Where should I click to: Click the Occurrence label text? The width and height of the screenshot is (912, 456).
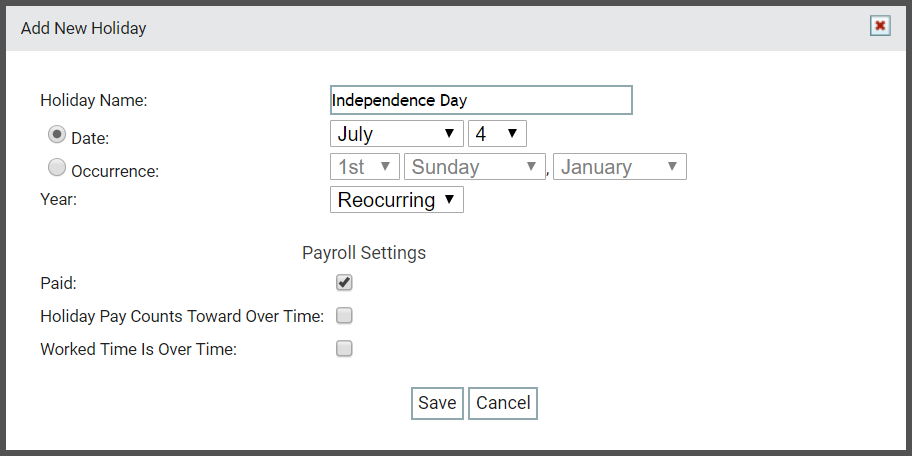point(115,172)
